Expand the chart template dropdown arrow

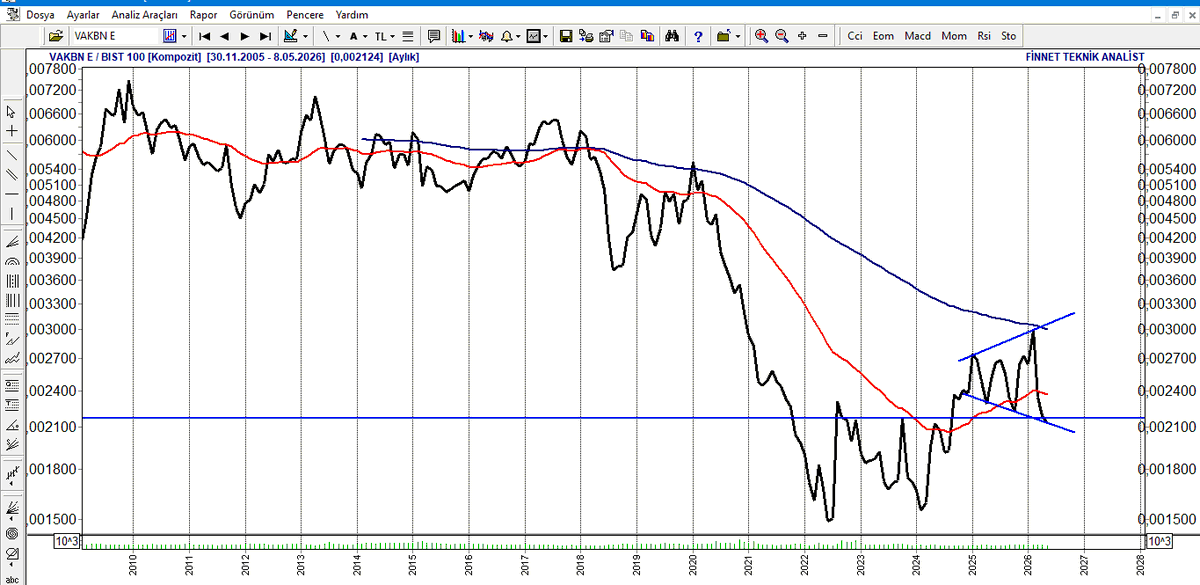pyautogui.click(x=545, y=36)
